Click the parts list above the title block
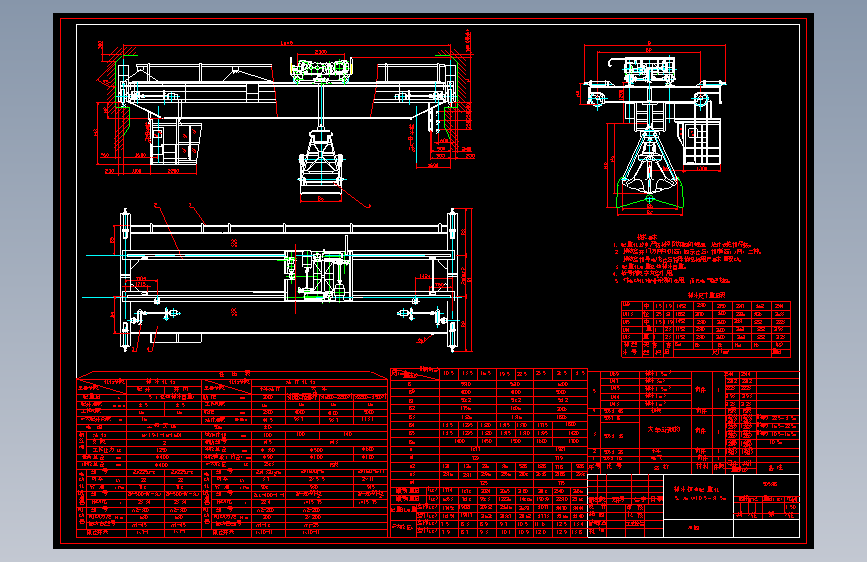This screenshot has width=867, height=562. [x=693, y=422]
